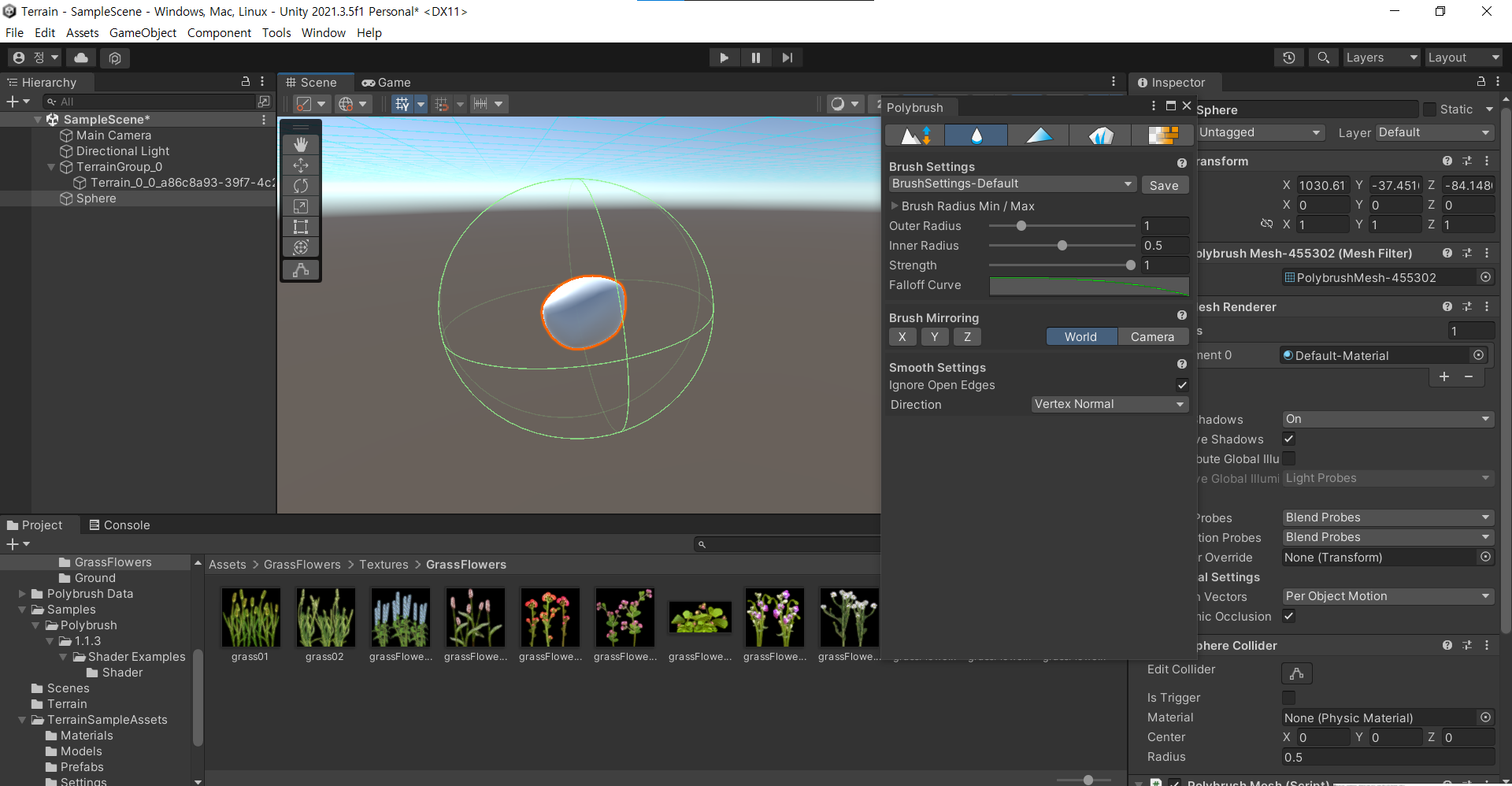
Task: Open the global search magnifier
Action: click(x=1323, y=57)
